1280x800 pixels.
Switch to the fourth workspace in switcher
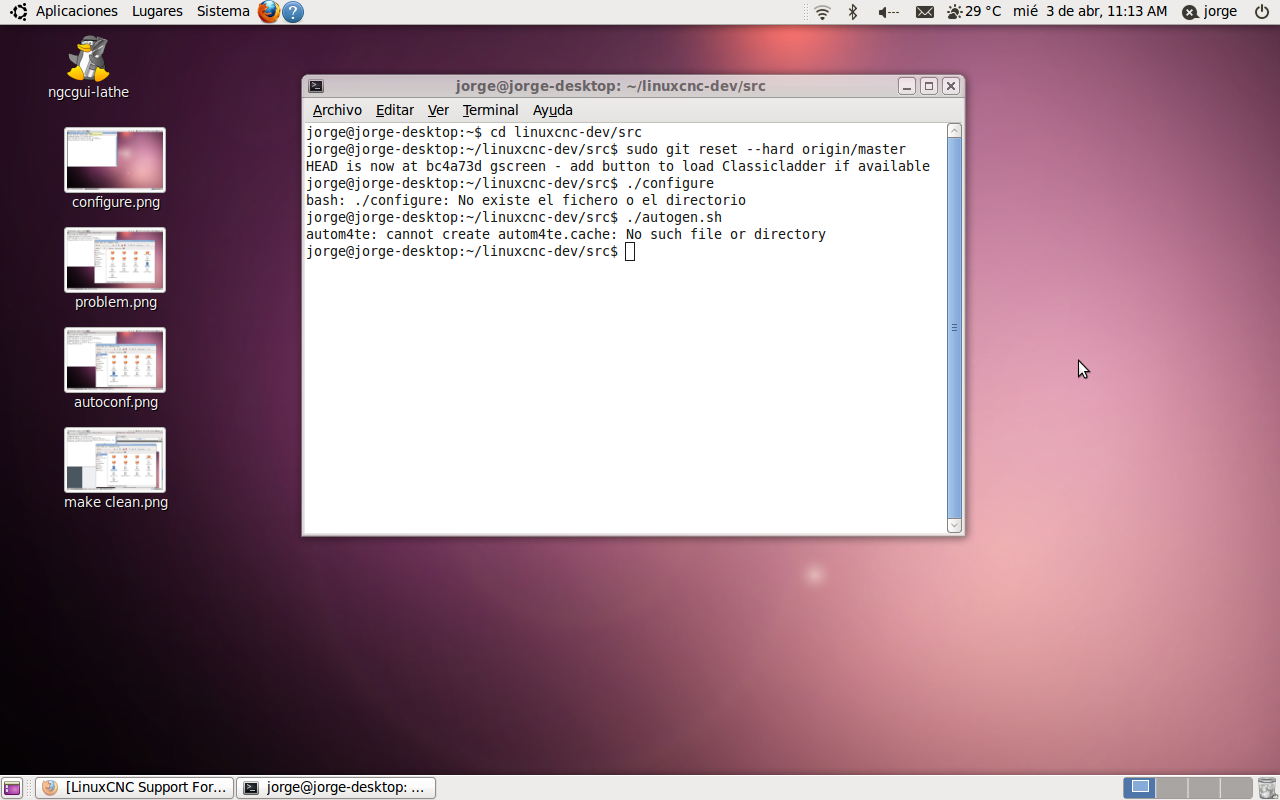coord(1236,788)
